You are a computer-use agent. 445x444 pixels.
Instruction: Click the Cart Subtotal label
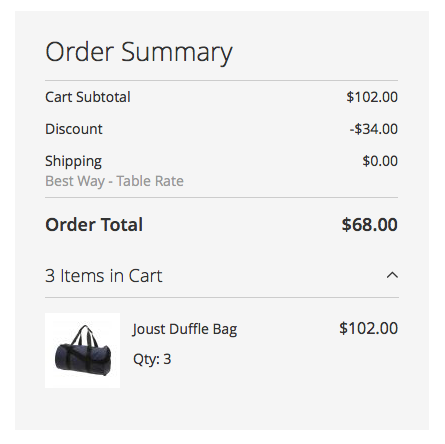(x=88, y=97)
